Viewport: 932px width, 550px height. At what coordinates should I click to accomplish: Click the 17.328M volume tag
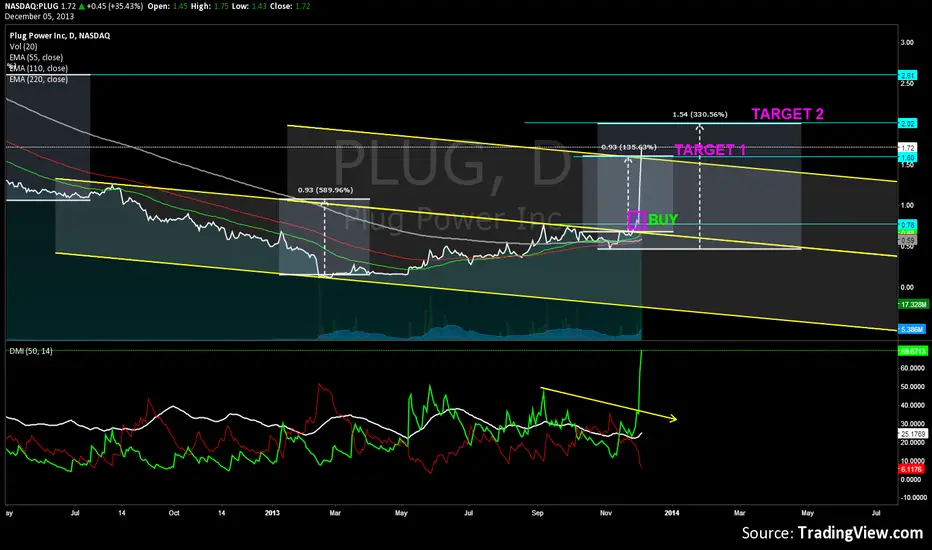[913, 304]
